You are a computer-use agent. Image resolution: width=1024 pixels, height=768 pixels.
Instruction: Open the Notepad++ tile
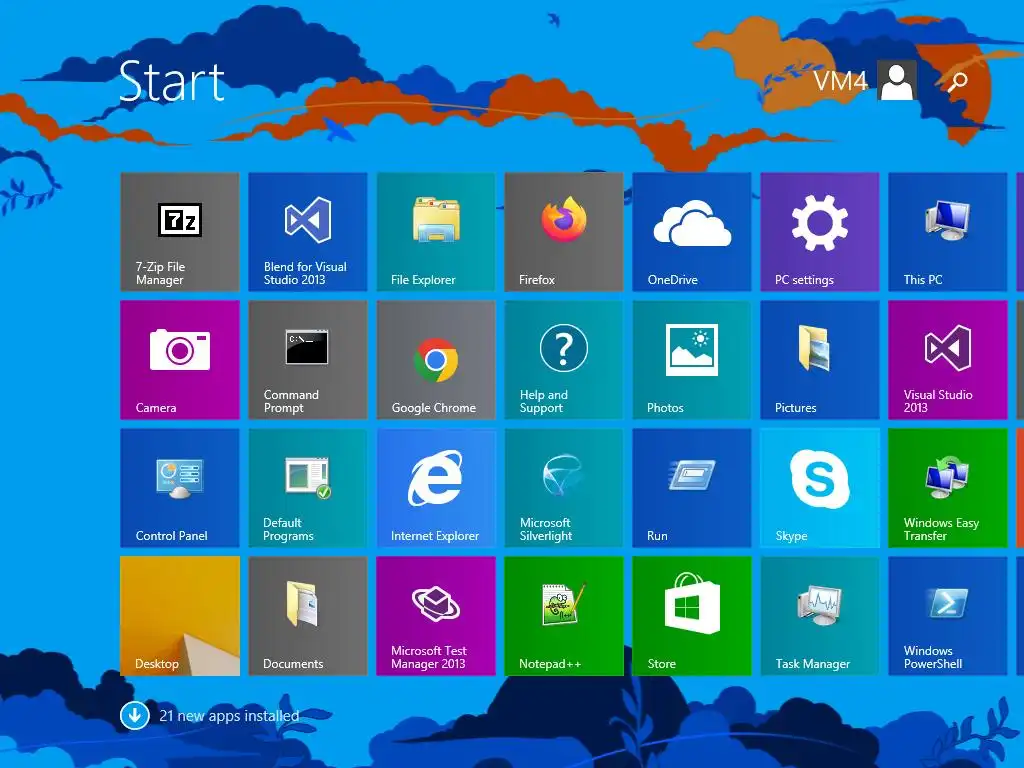[x=564, y=616]
